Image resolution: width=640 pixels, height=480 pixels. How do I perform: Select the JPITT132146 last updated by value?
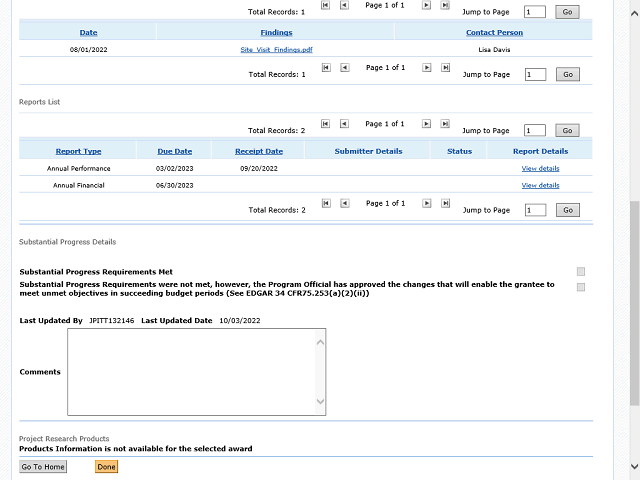tap(111, 321)
